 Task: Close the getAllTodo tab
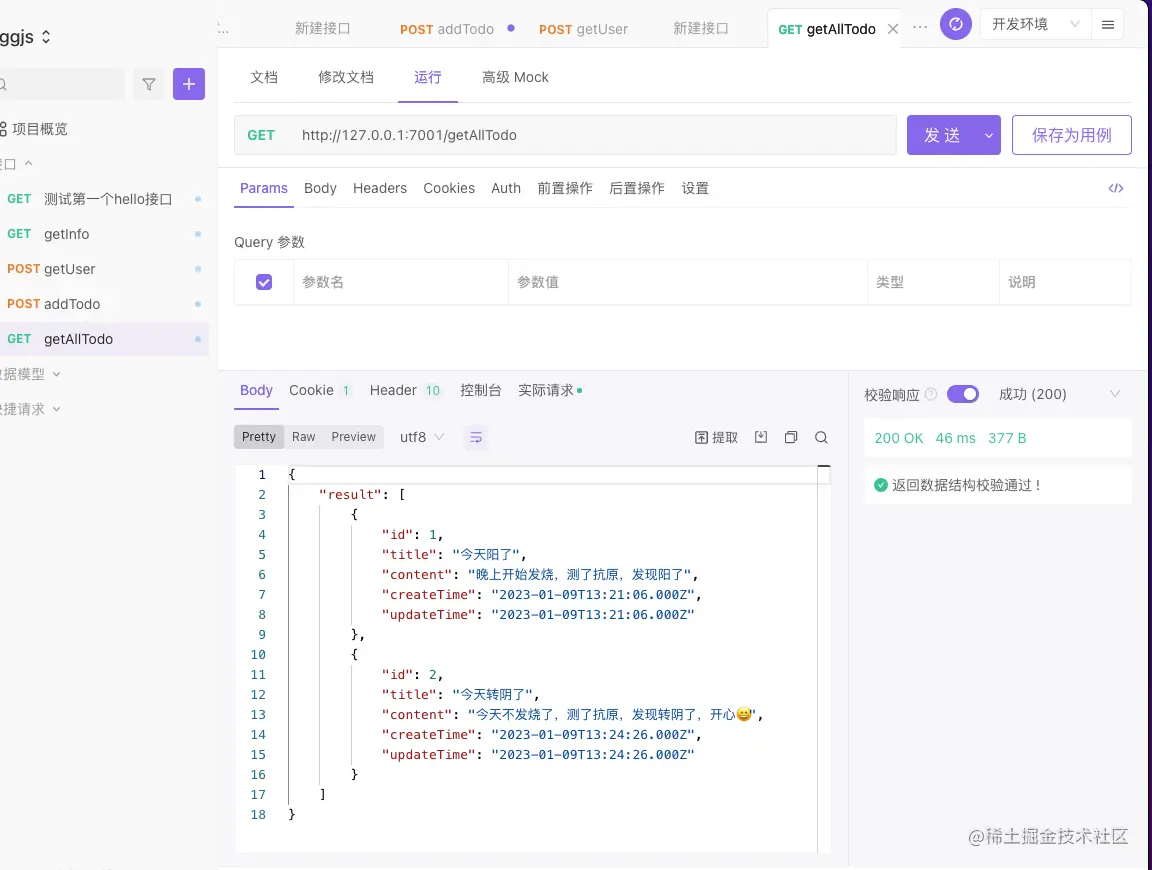pos(893,29)
